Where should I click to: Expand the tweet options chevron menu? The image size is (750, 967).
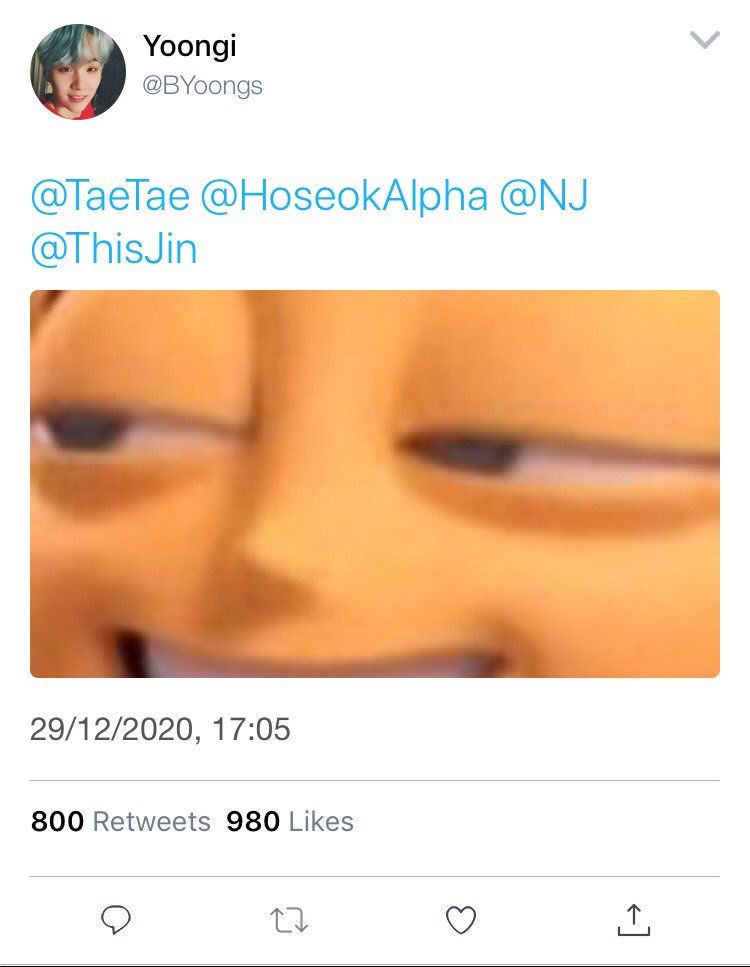(x=704, y=40)
